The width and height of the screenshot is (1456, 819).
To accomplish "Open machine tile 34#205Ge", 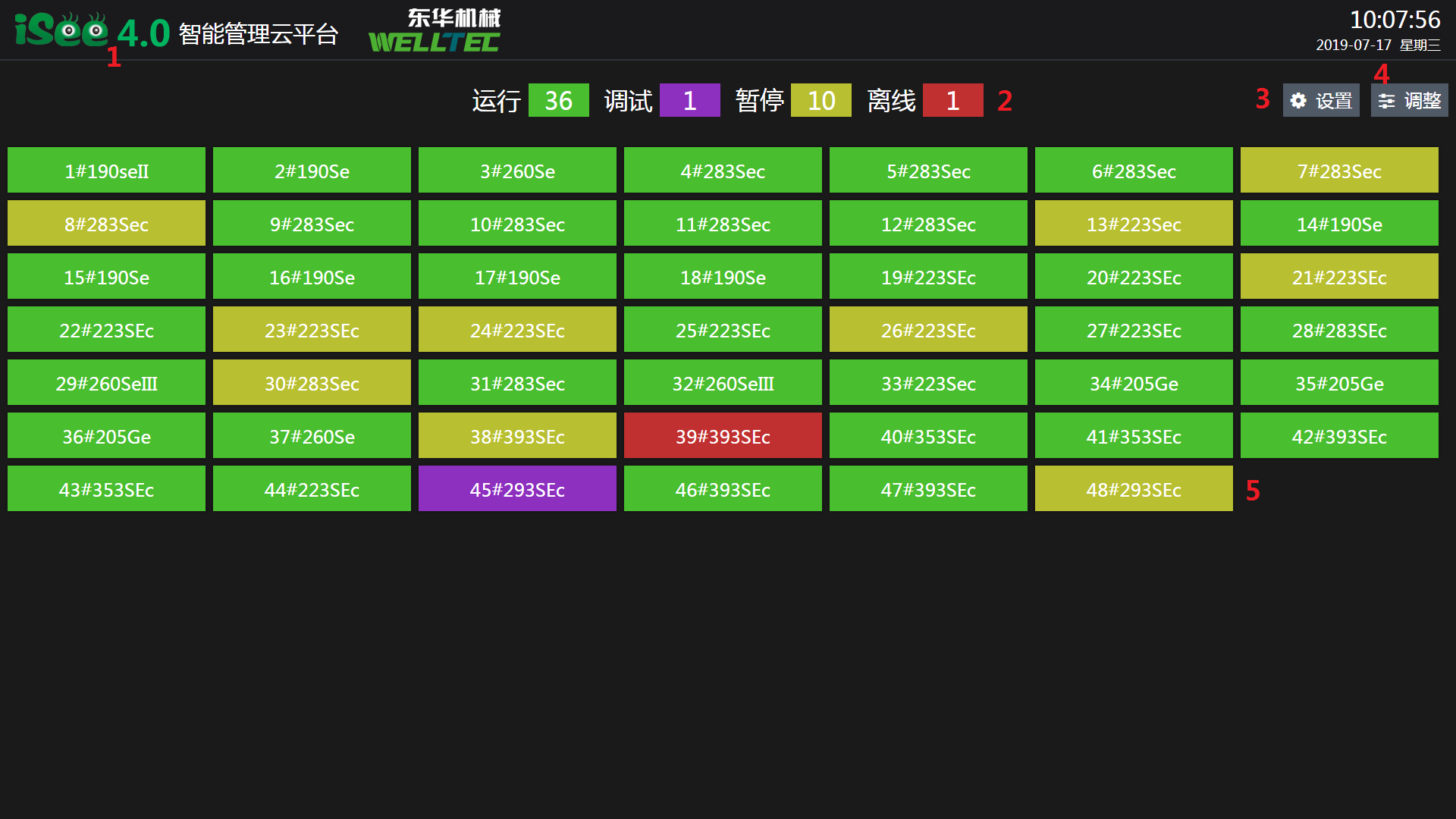I will pos(1134,383).
